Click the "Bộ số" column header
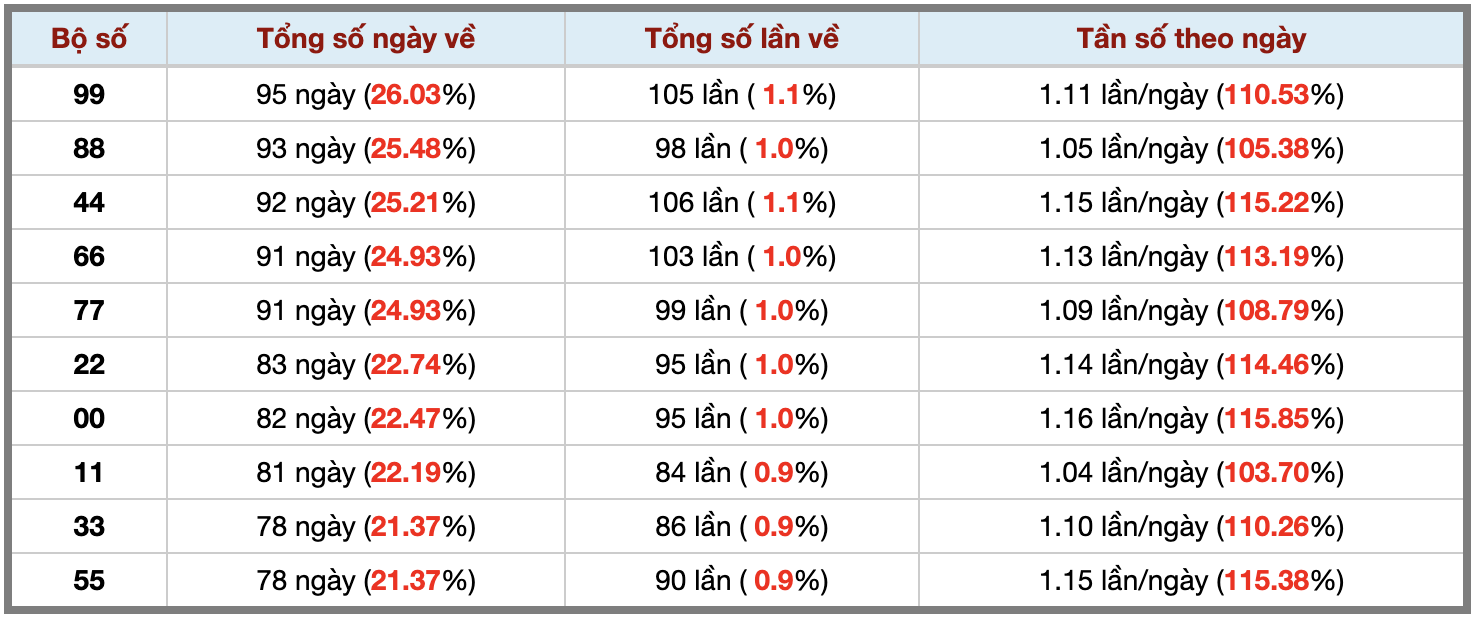The image size is (1480, 618). point(89,39)
